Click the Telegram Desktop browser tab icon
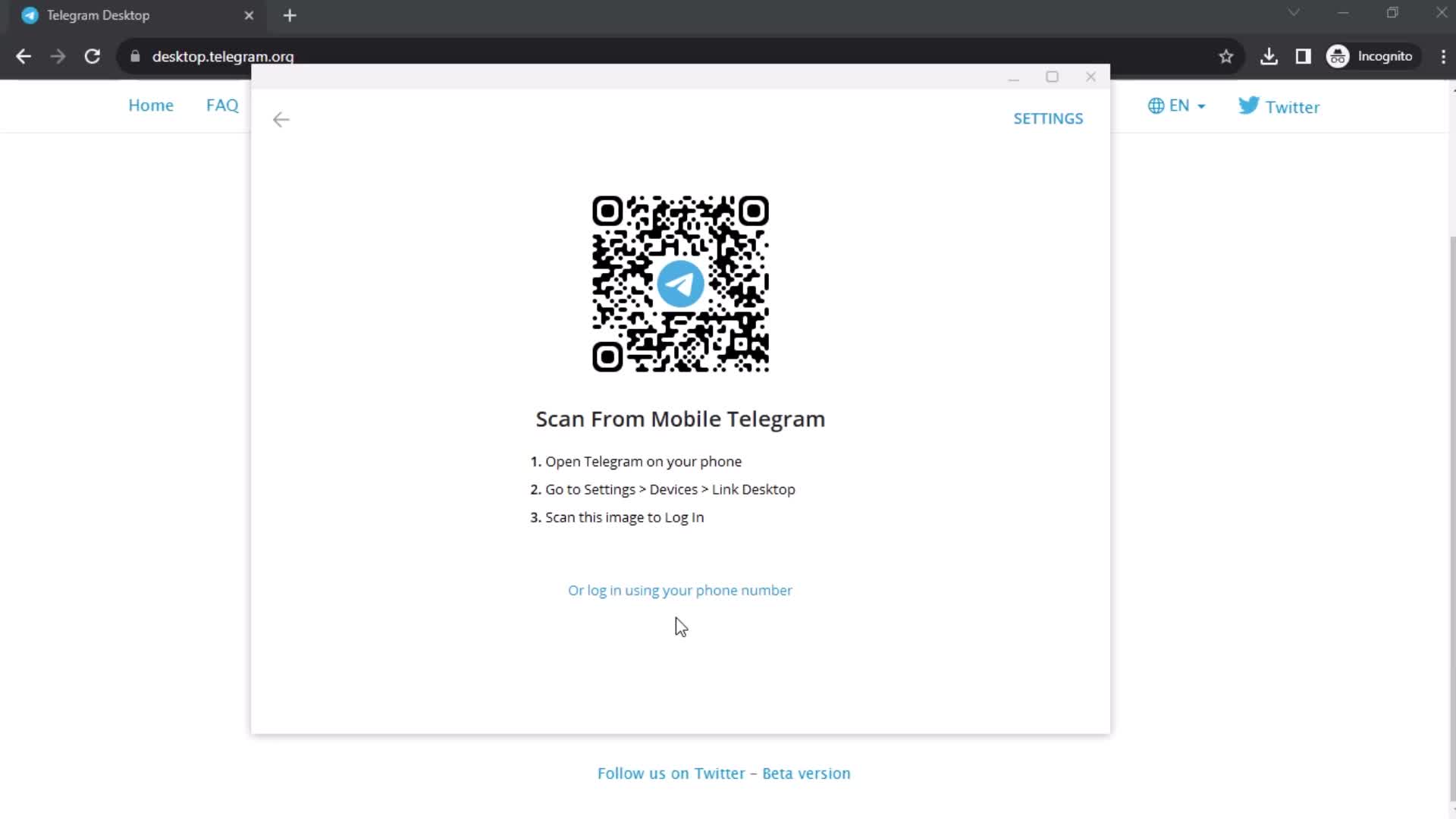The width and height of the screenshot is (1456, 819). click(29, 15)
